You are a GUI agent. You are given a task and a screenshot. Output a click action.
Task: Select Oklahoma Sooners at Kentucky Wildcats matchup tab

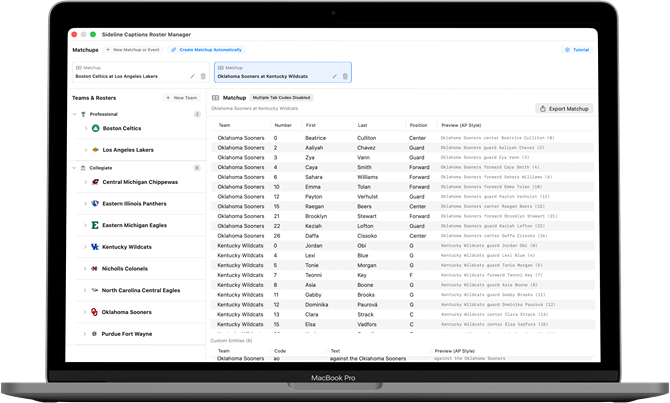click(270, 72)
